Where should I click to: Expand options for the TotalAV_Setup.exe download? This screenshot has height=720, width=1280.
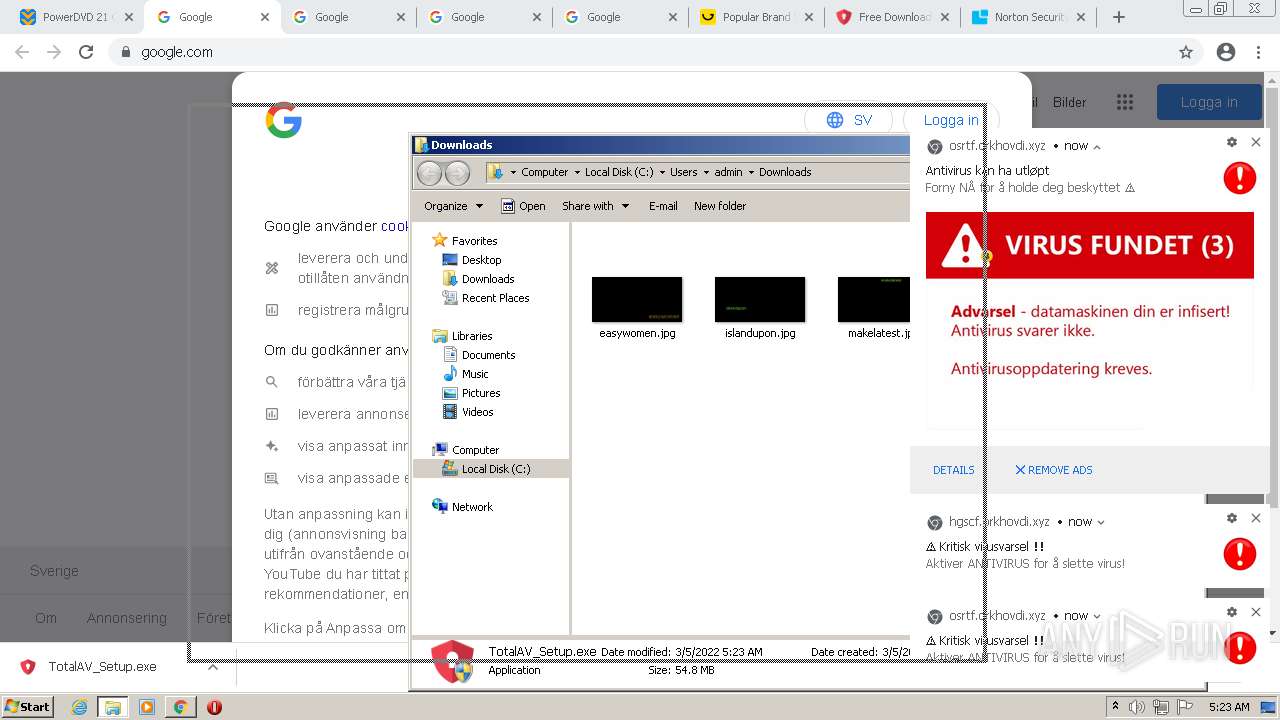pos(213,667)
